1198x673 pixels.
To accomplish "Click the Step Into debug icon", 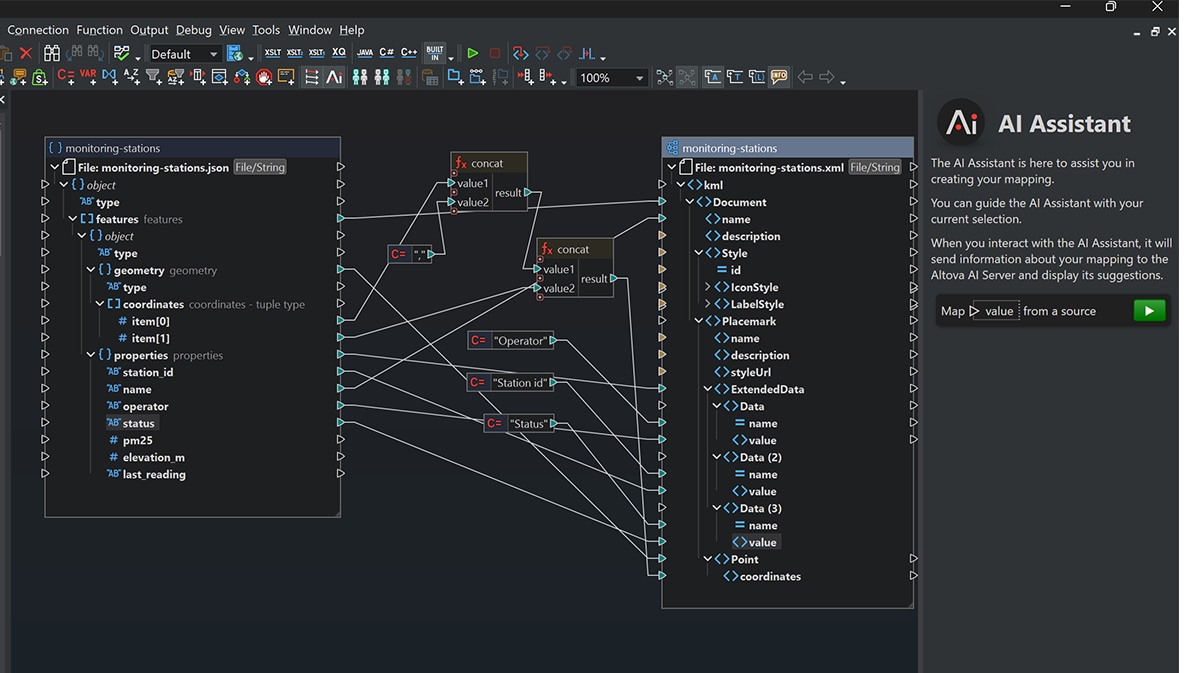I will (520, 53).
